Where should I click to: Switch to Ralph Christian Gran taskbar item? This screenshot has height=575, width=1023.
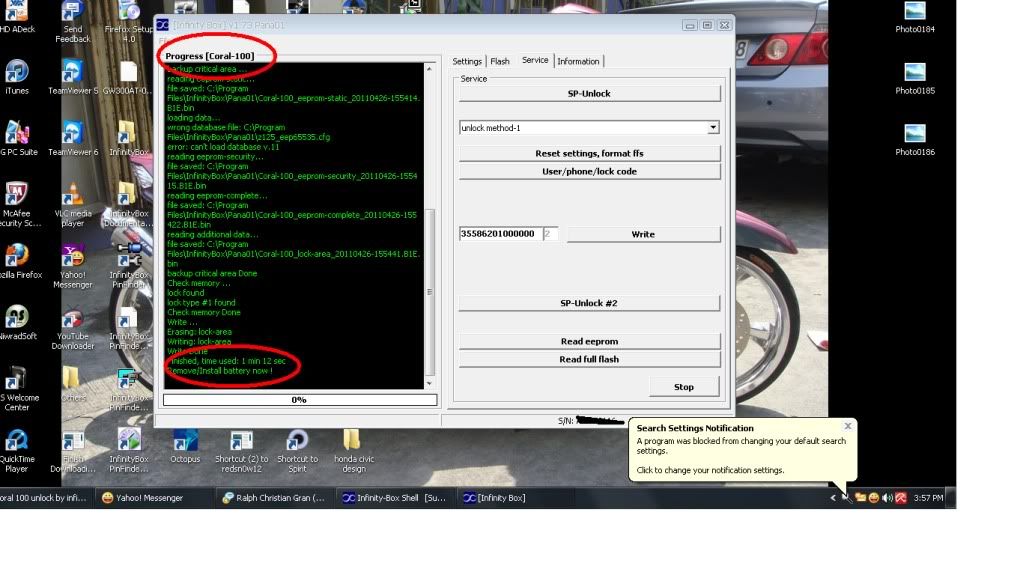(273, 498)
